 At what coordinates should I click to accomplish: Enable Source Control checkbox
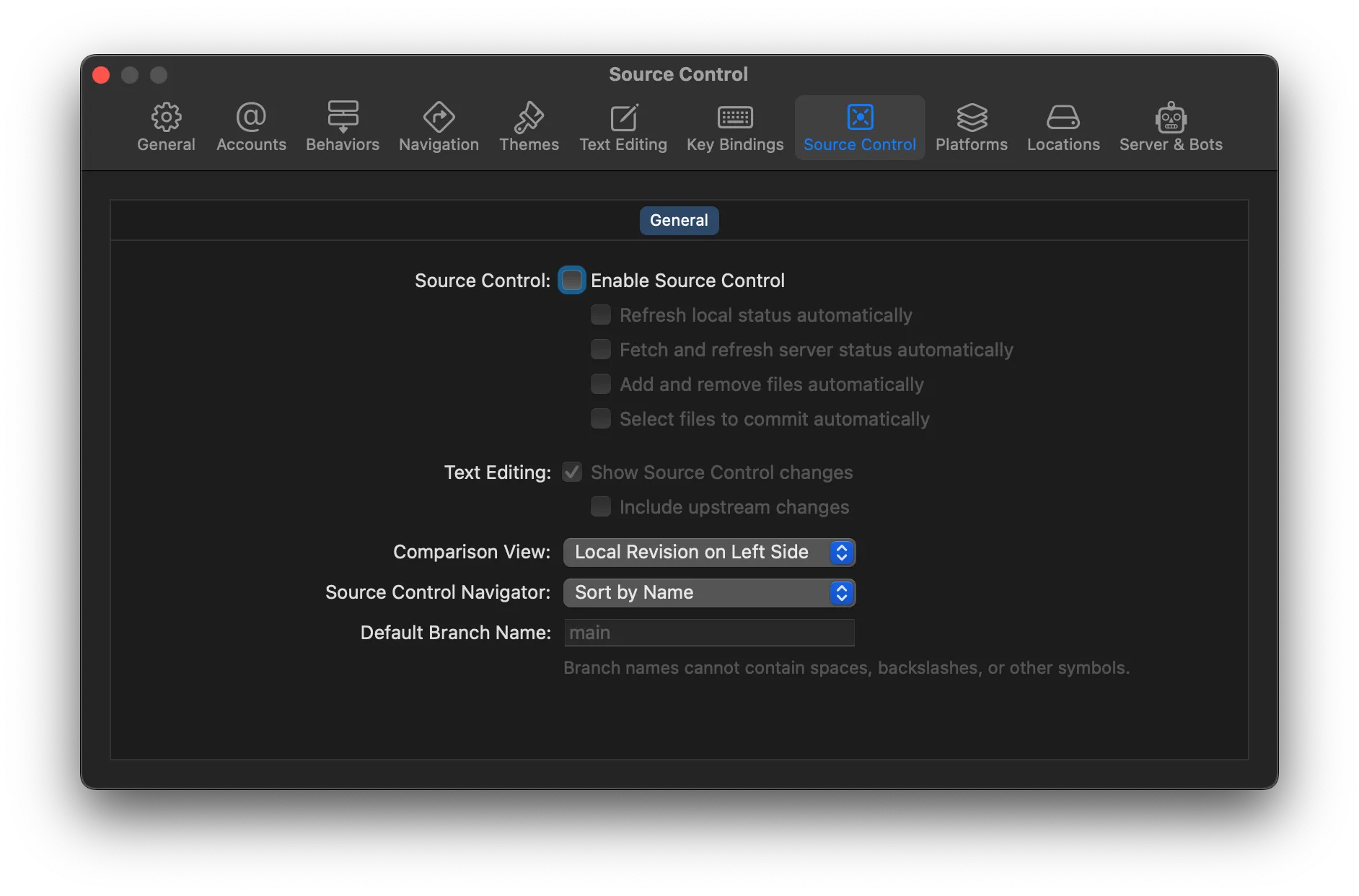[572, 280]
